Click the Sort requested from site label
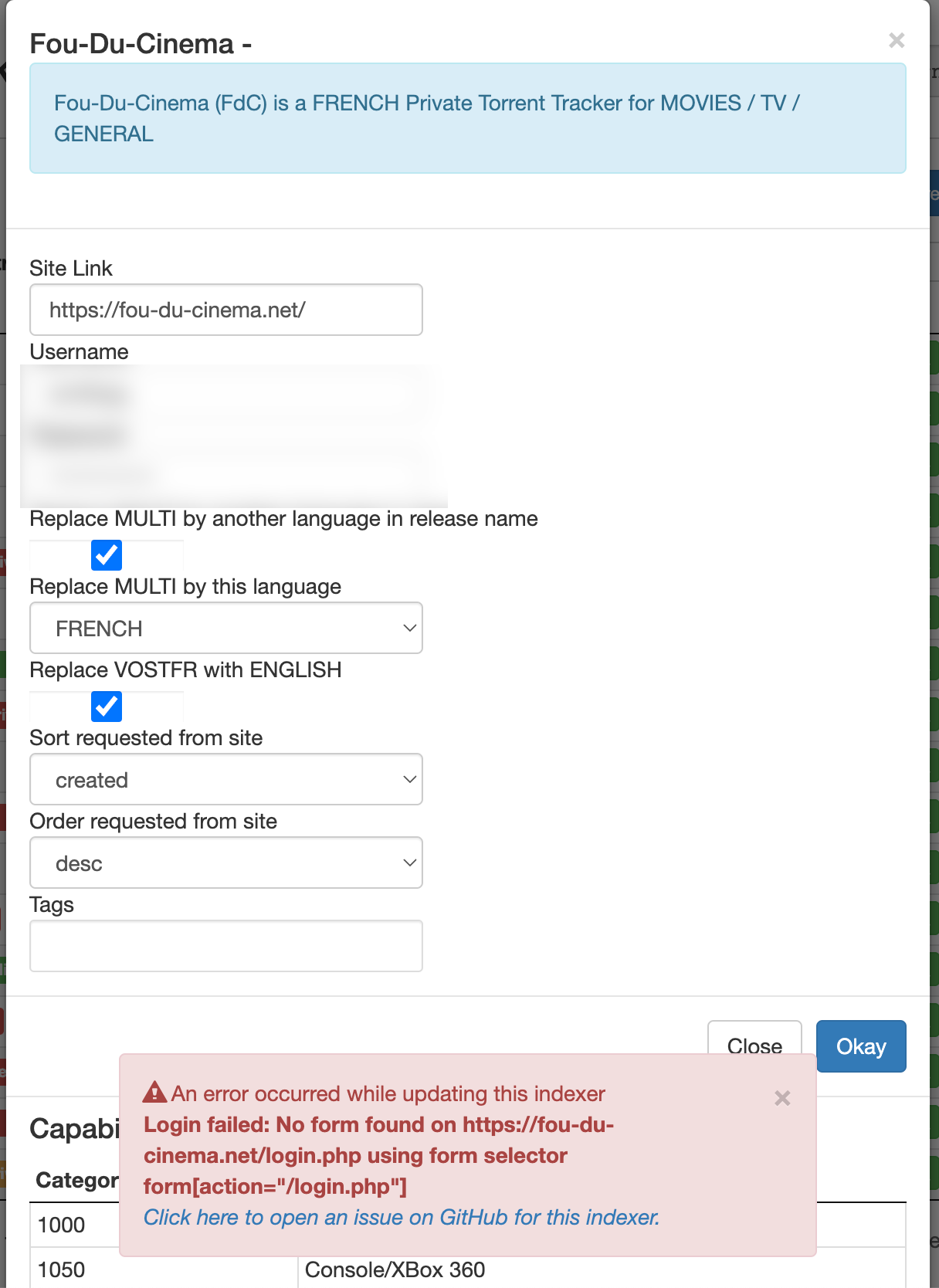Image resolution: width=939 pixels, height=1288 pixels. click(x=146, y=737)
